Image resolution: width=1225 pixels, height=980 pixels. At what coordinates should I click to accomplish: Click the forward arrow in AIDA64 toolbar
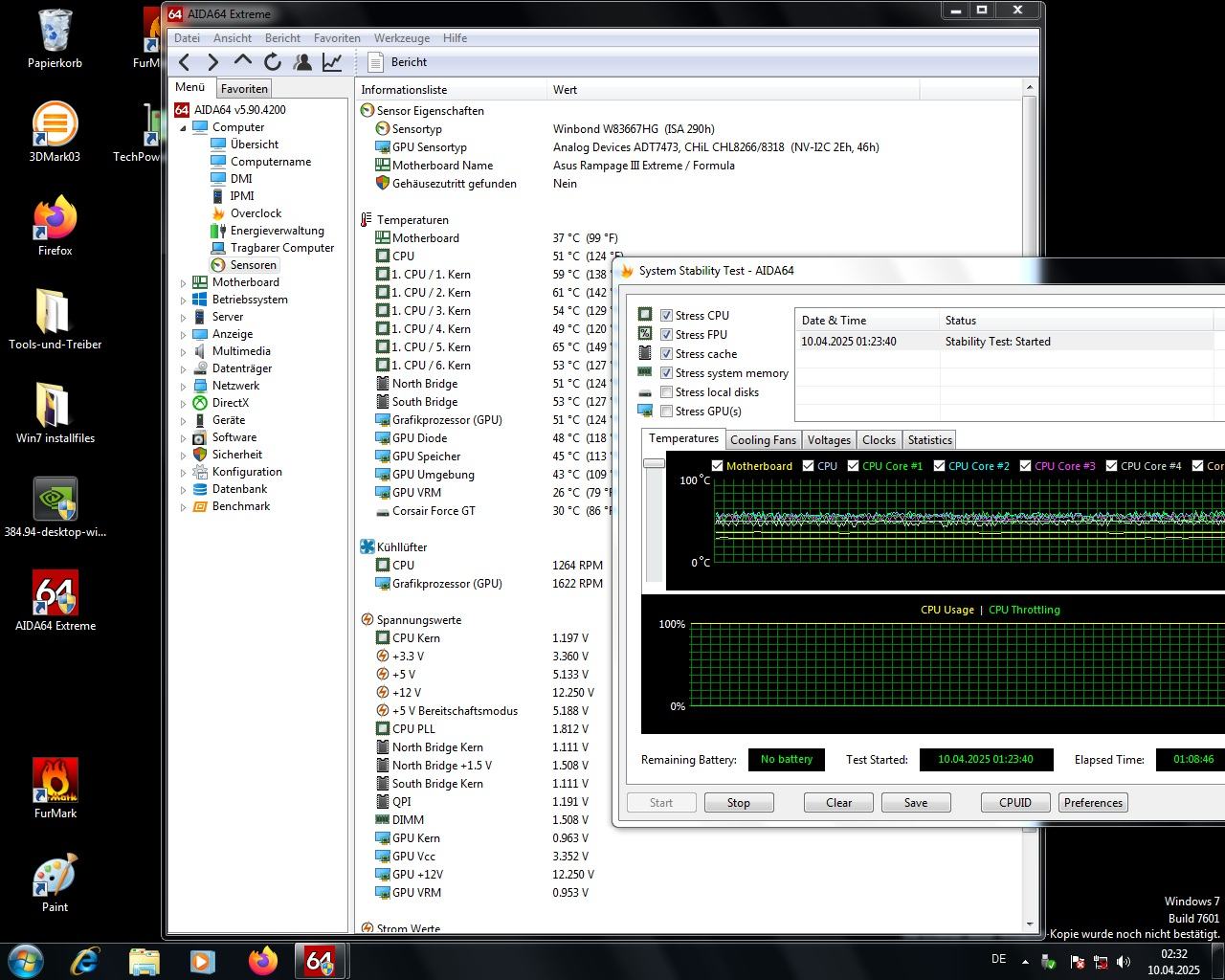[212, 62]
